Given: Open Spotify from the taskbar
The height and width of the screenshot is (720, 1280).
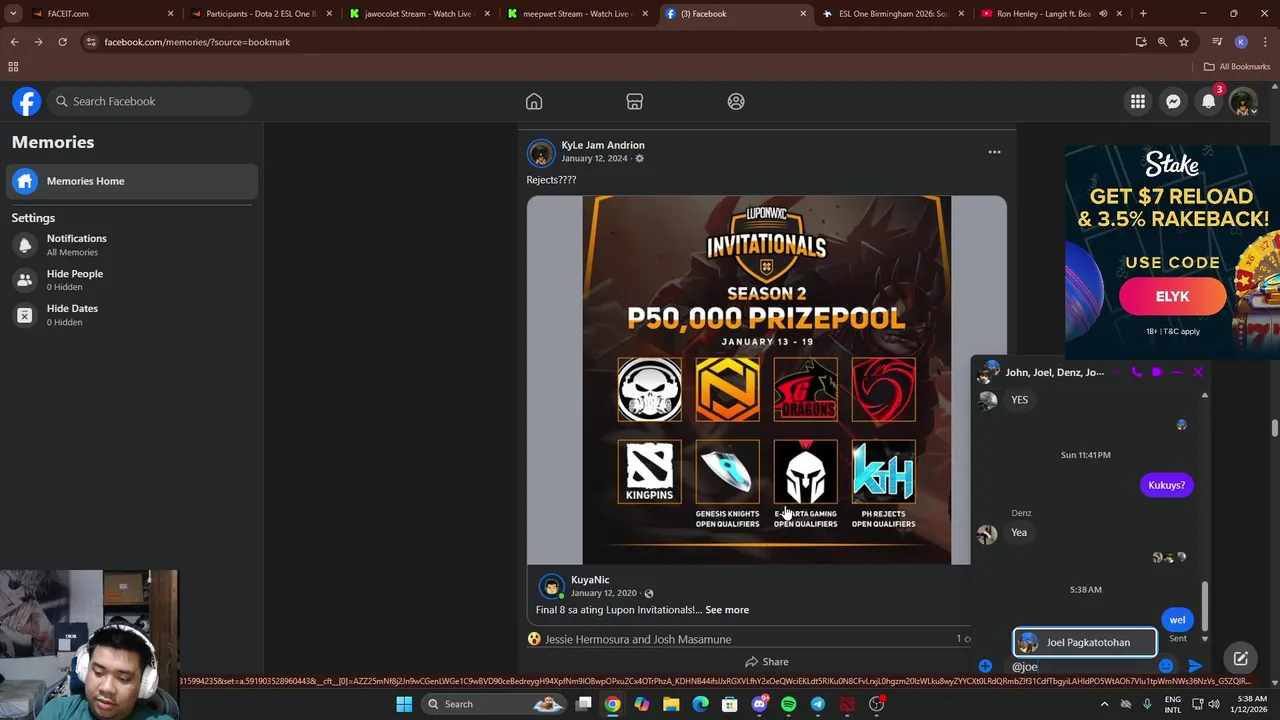Looking at the screenshot, I should (x=788, y=704).
